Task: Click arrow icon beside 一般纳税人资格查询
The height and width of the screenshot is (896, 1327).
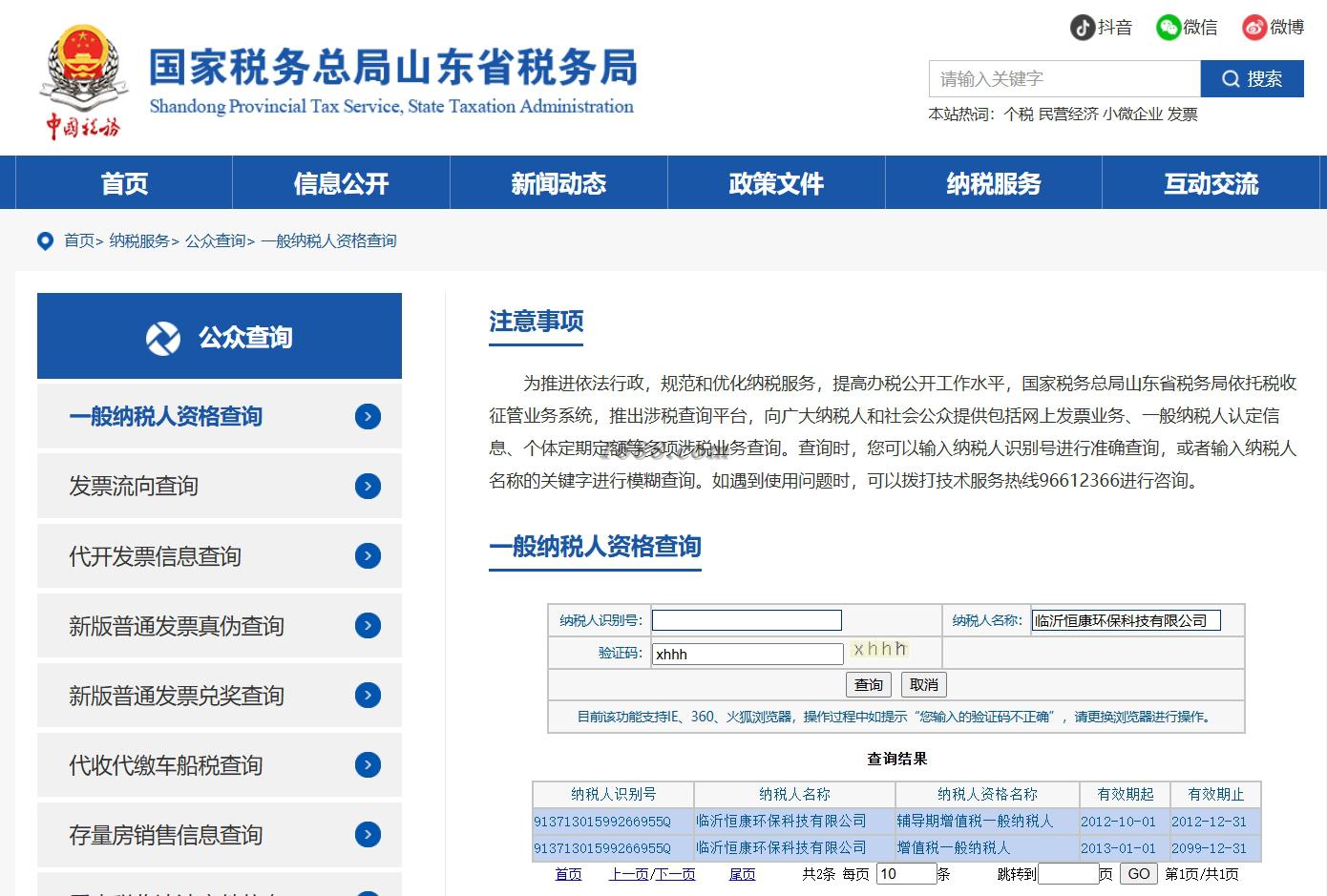Action: [x=368, y=416]
